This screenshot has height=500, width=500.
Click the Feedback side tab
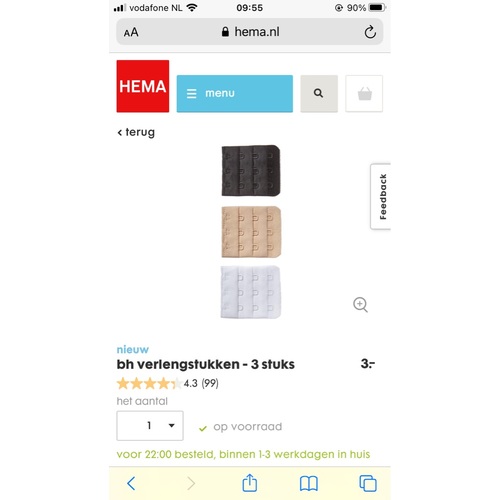pyautogui.click(x=381, y=196)
